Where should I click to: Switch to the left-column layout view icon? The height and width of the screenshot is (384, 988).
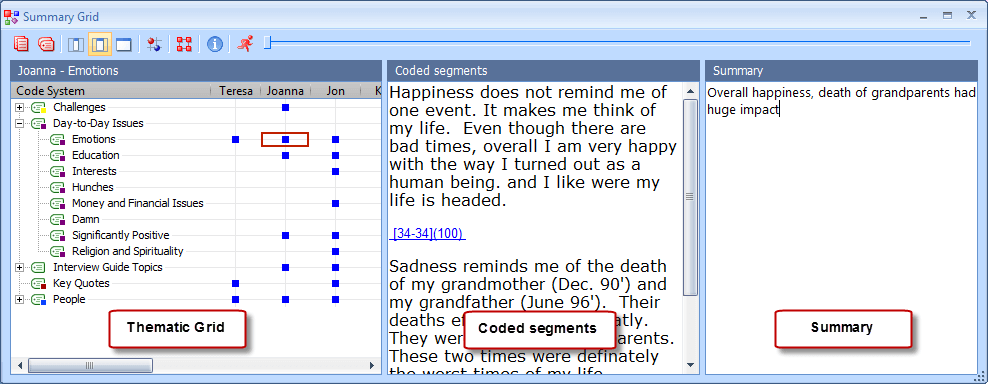click(x=76, y=44)
